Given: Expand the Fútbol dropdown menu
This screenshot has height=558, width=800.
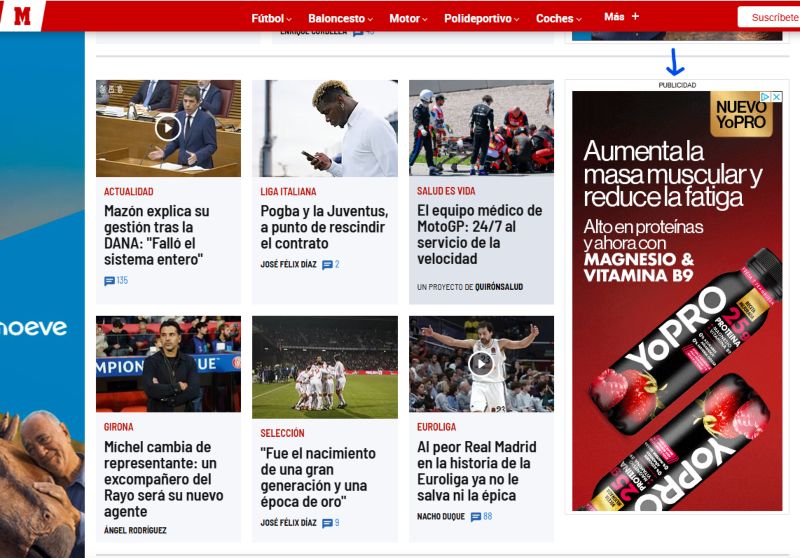Looking at the screenshot, I should [271, 18].
